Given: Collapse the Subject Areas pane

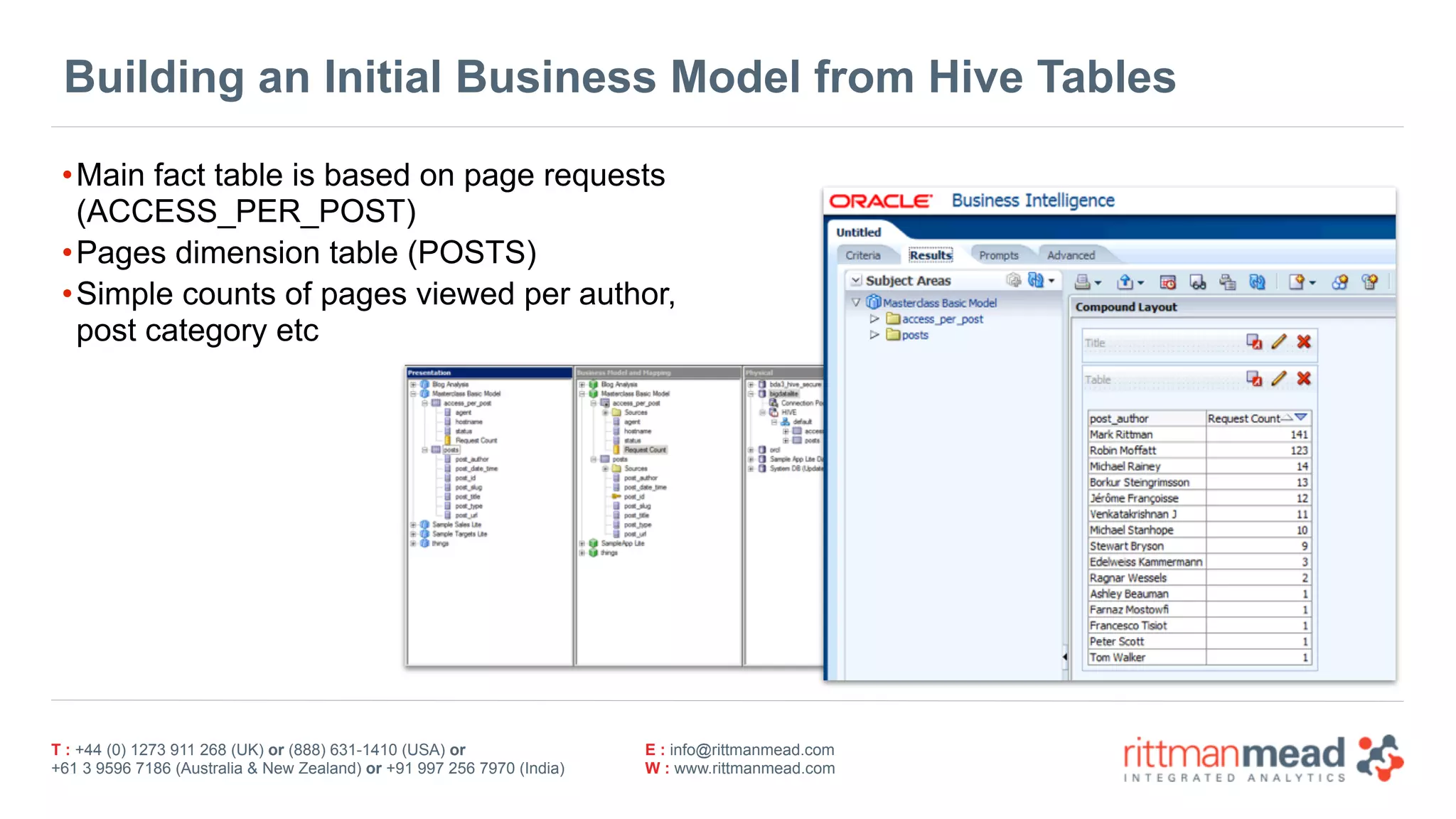Looking at the screenshot, I should tap(856, 280).
